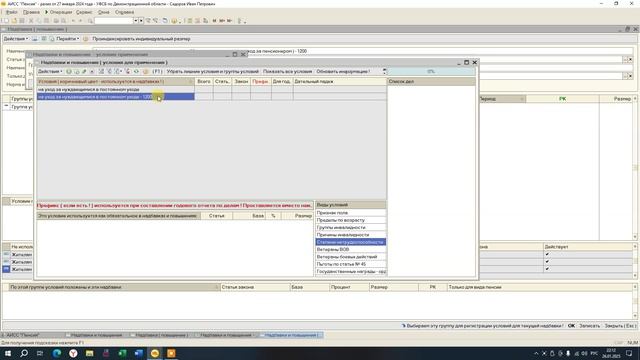Click the Список дел column header
640x360 pixels.
point(431,81)
